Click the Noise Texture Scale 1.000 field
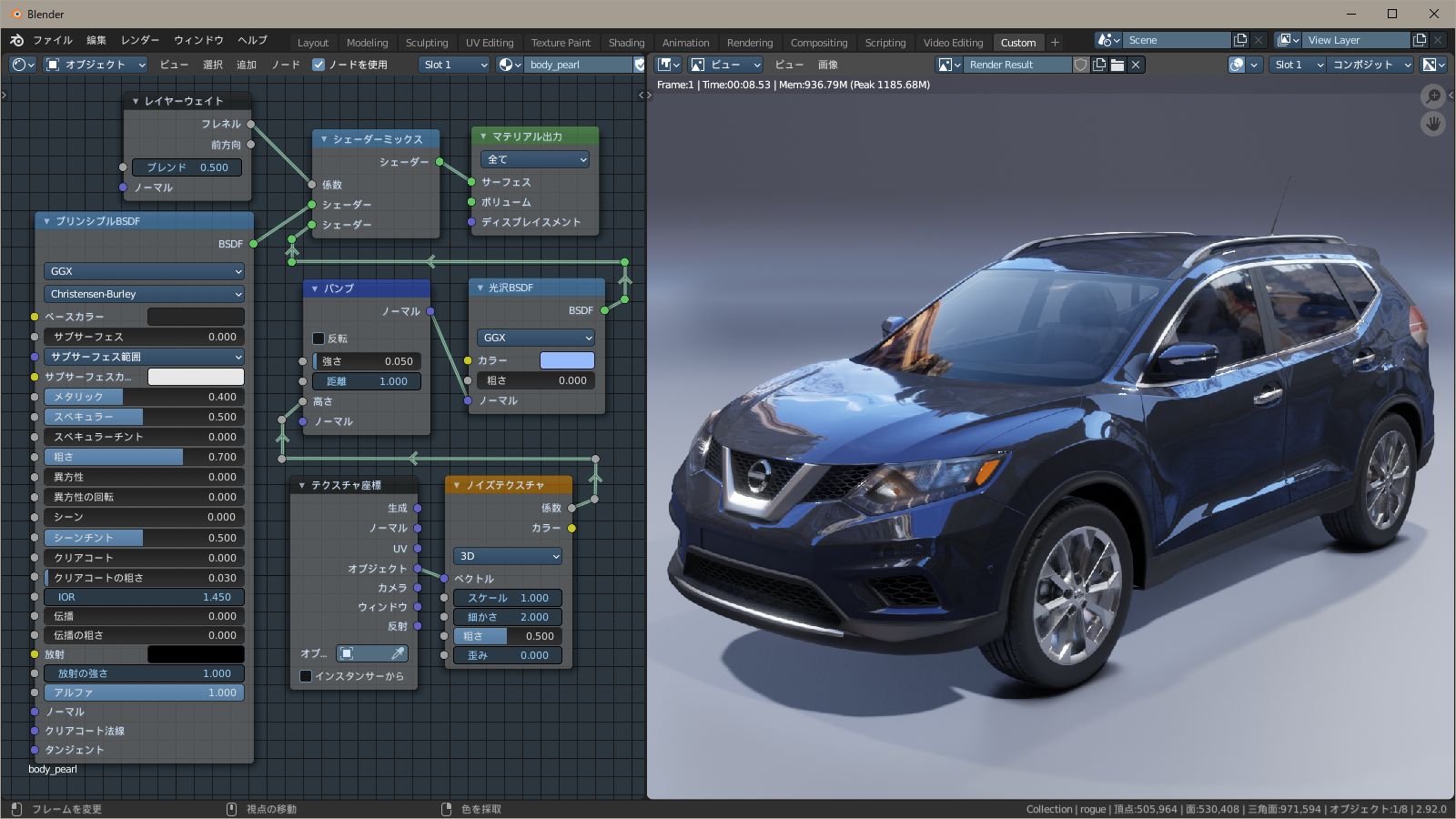 pyautogui.click(x=508, y=598)
